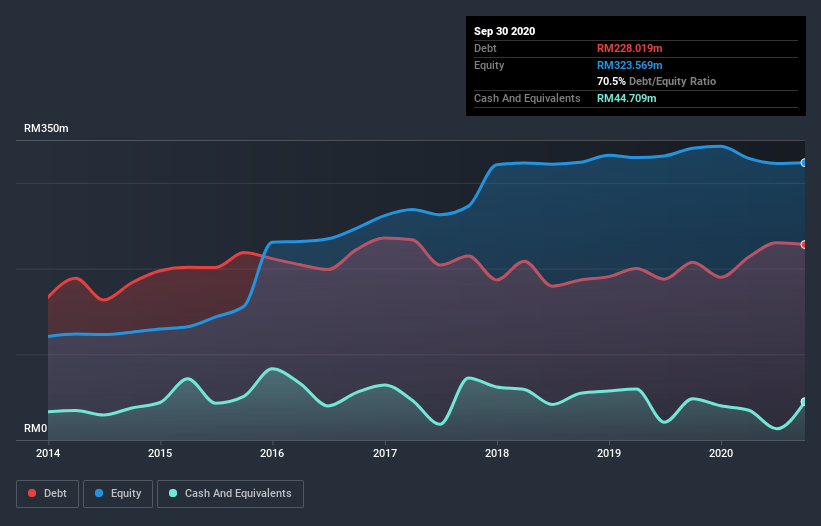Click the 70.5% Debt/Equity Ratio text

(656, 81)
